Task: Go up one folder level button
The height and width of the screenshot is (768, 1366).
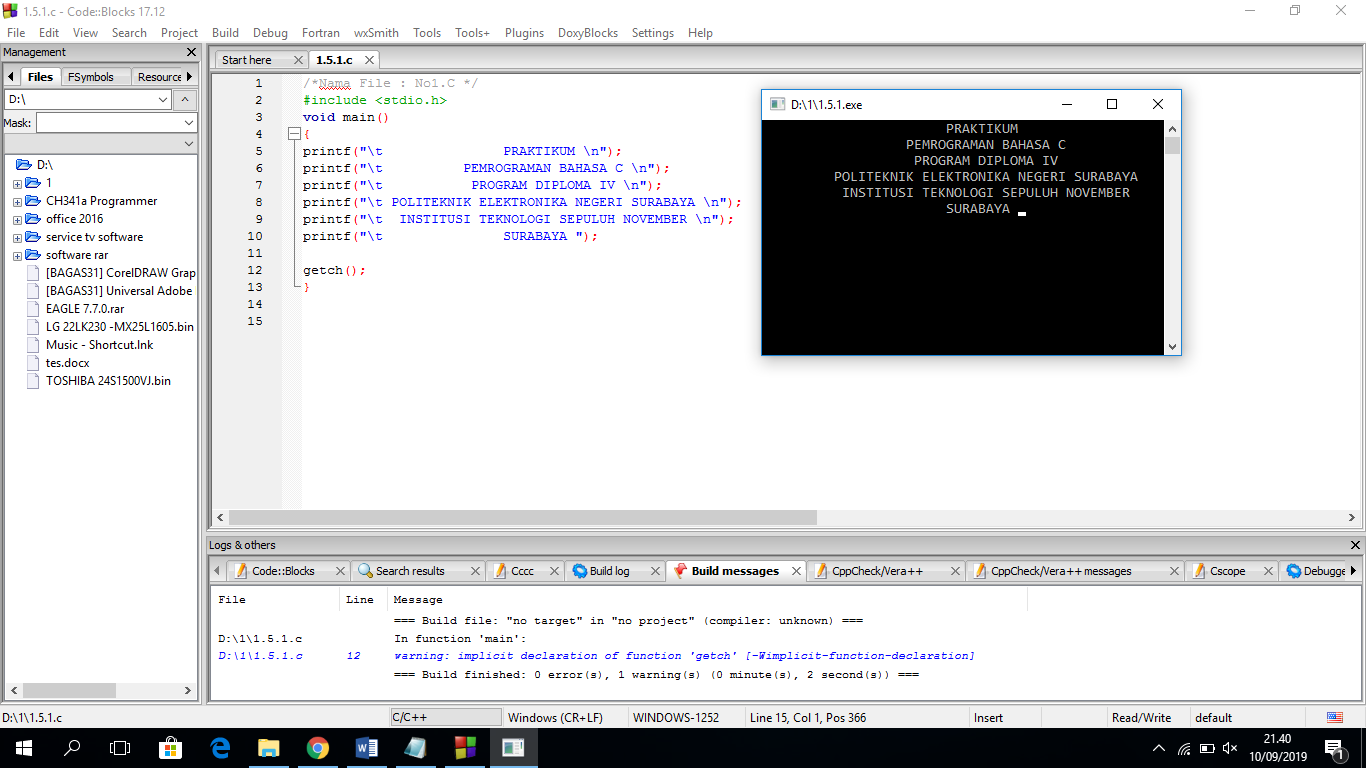Action: tap(185, 100)
